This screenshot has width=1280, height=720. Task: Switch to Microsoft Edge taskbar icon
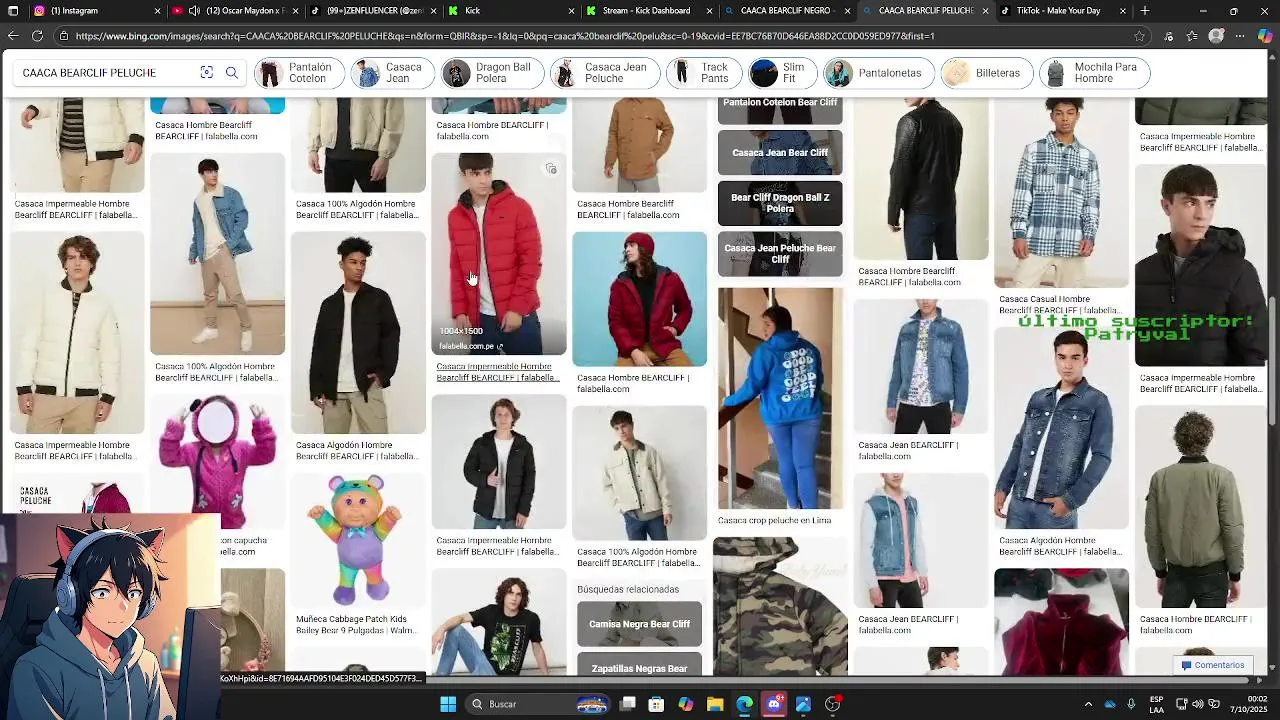pos(745,704)
